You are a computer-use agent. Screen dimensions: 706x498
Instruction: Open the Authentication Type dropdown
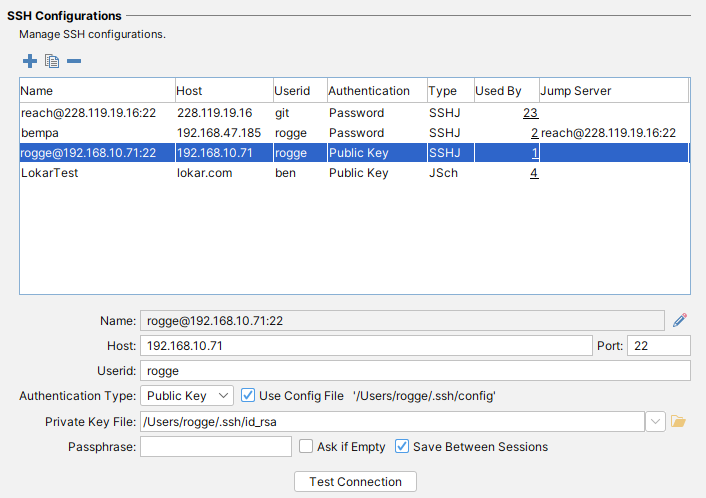pos(187,396)
